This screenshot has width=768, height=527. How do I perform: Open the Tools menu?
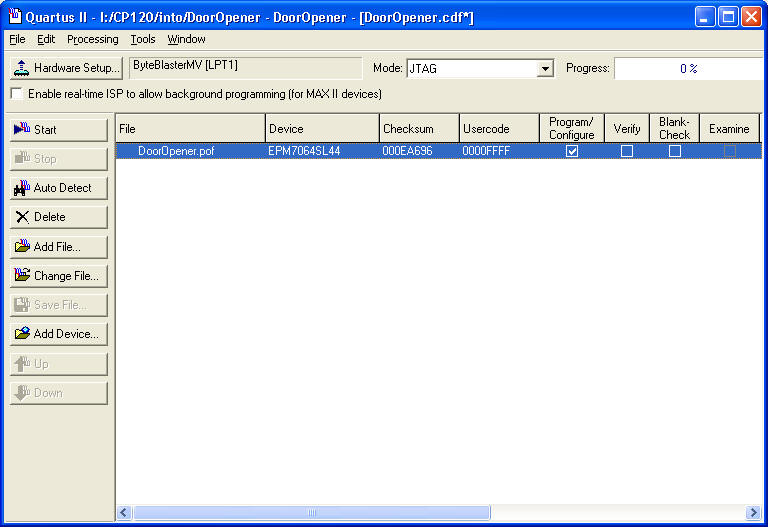[x=143, y=39]
